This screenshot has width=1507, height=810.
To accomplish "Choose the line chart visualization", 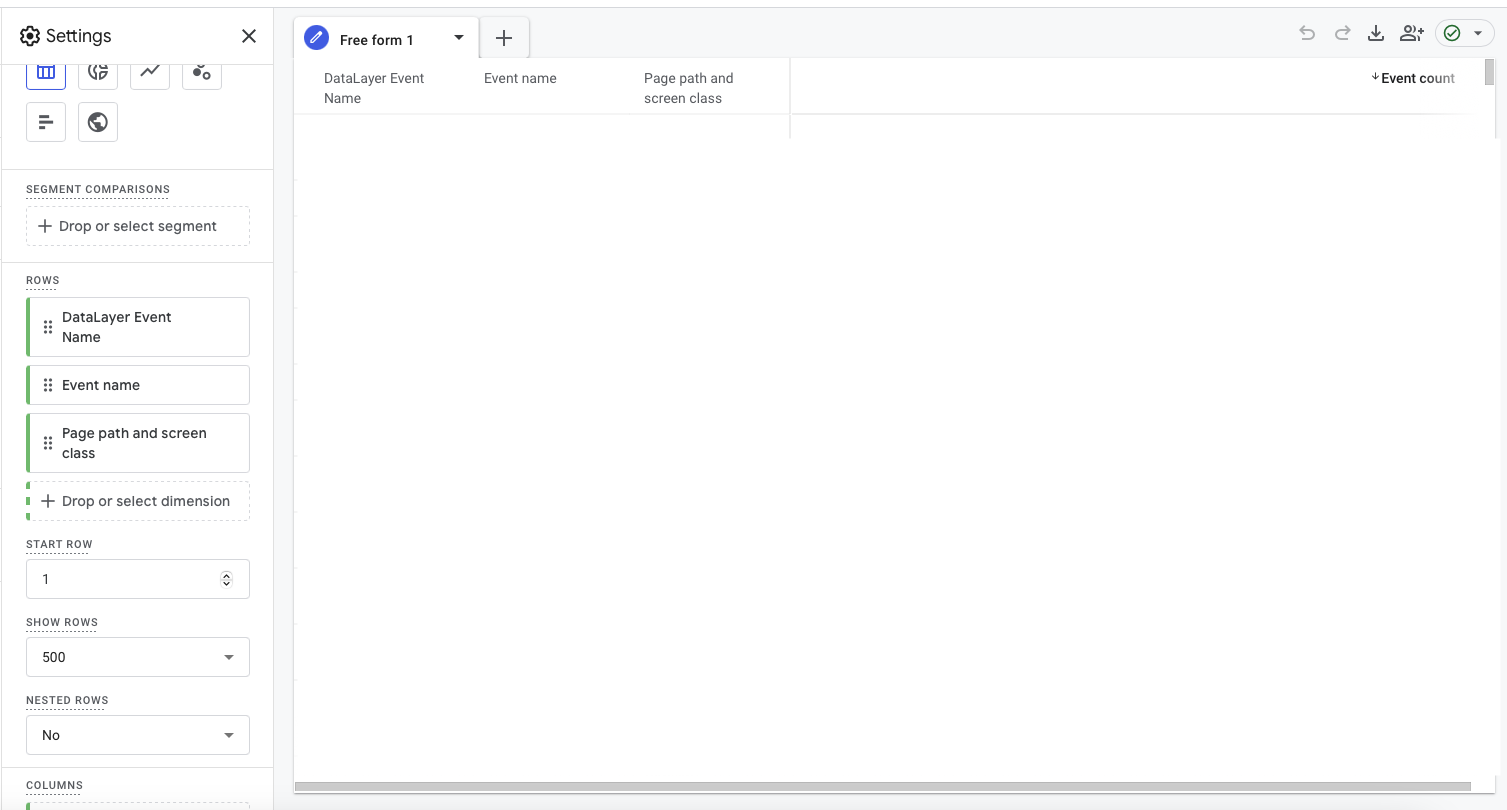I will [x=149, y=72].
